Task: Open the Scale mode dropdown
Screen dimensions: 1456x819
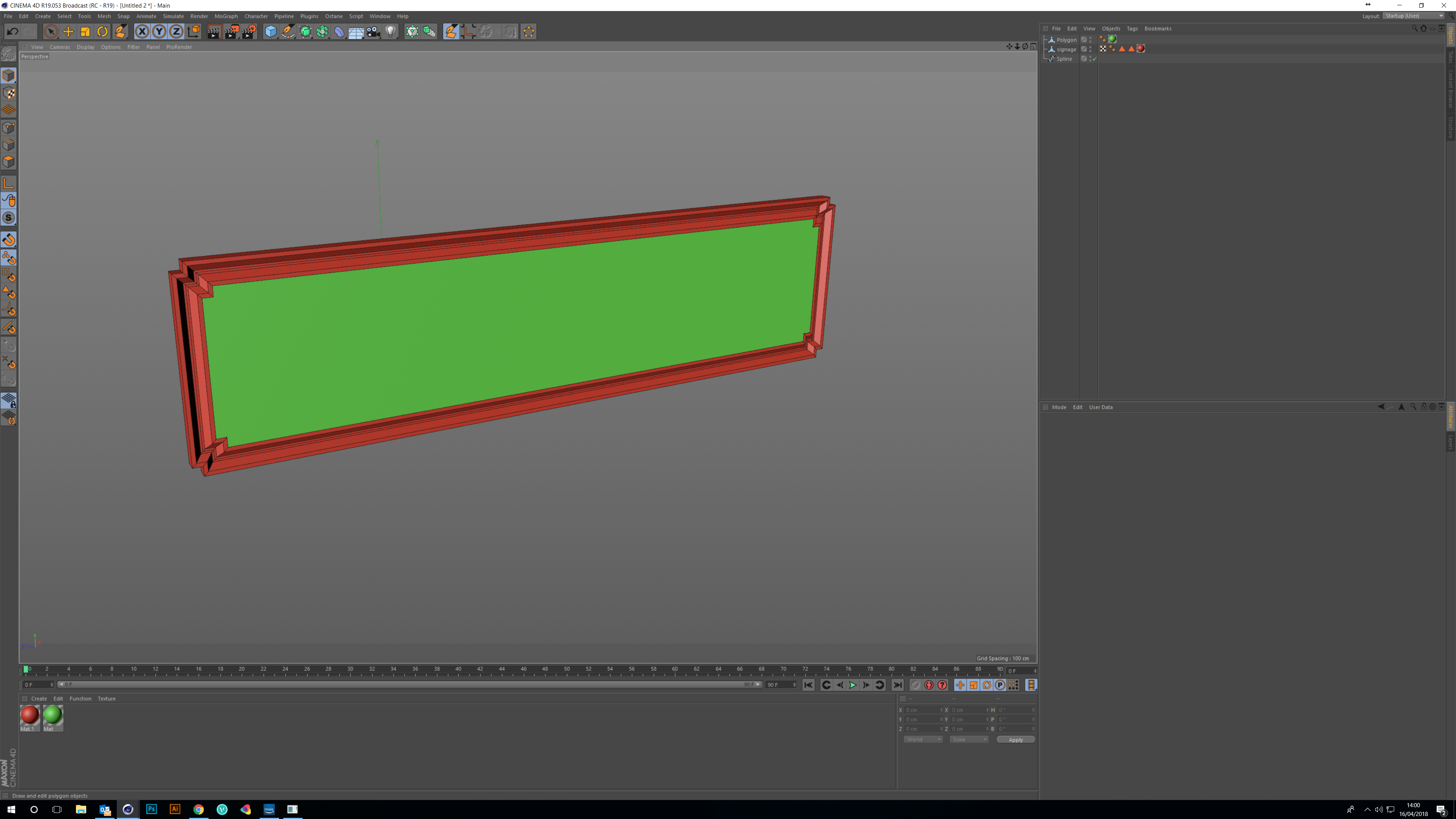Action: 969,739
